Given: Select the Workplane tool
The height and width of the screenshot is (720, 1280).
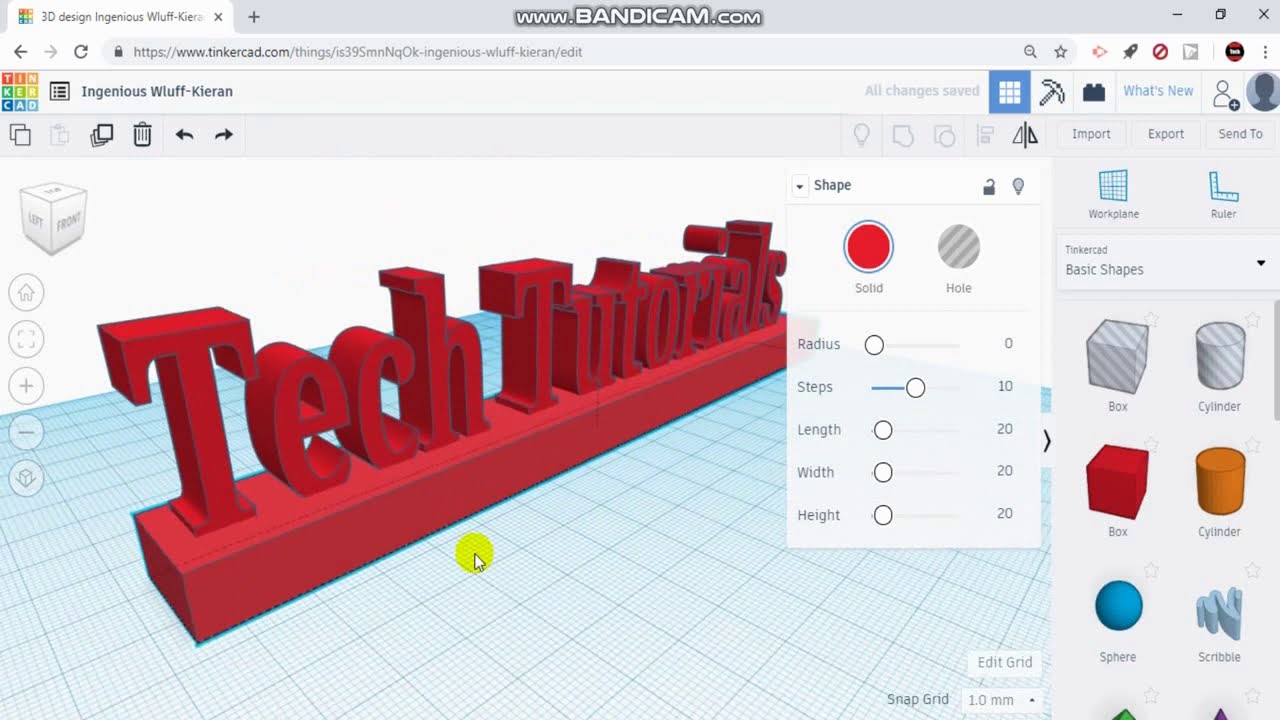Looking at the screenshot, I should click(x=1113, y=194).
